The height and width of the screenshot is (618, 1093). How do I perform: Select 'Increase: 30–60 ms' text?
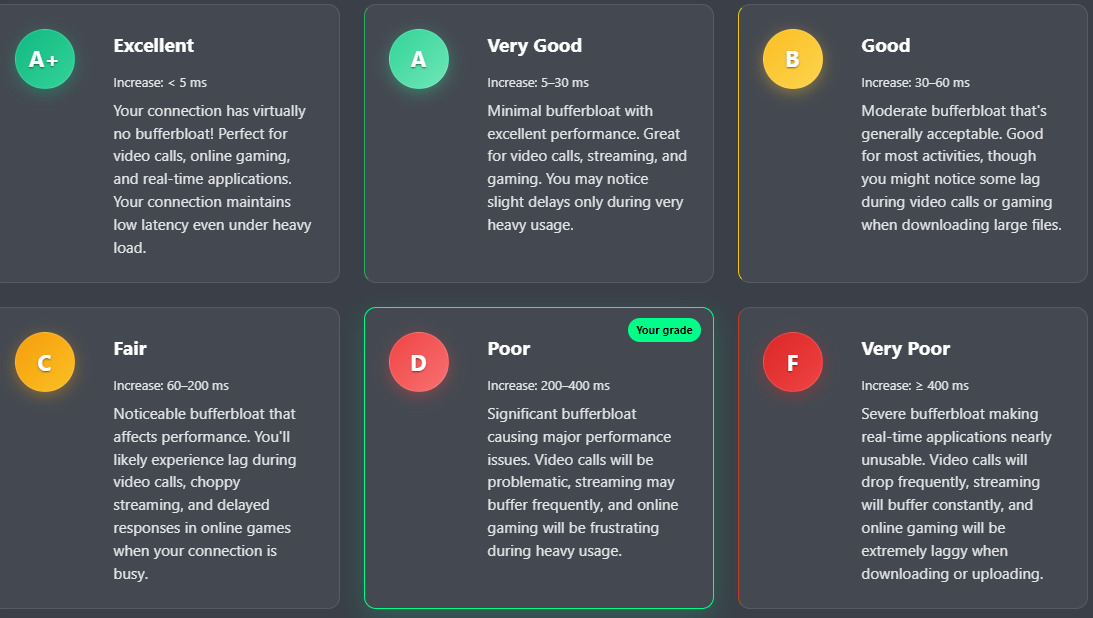pyautogui.click(x=915, y=83)
